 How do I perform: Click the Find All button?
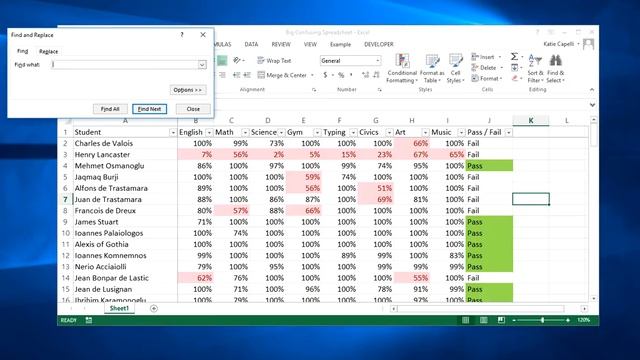110,109
